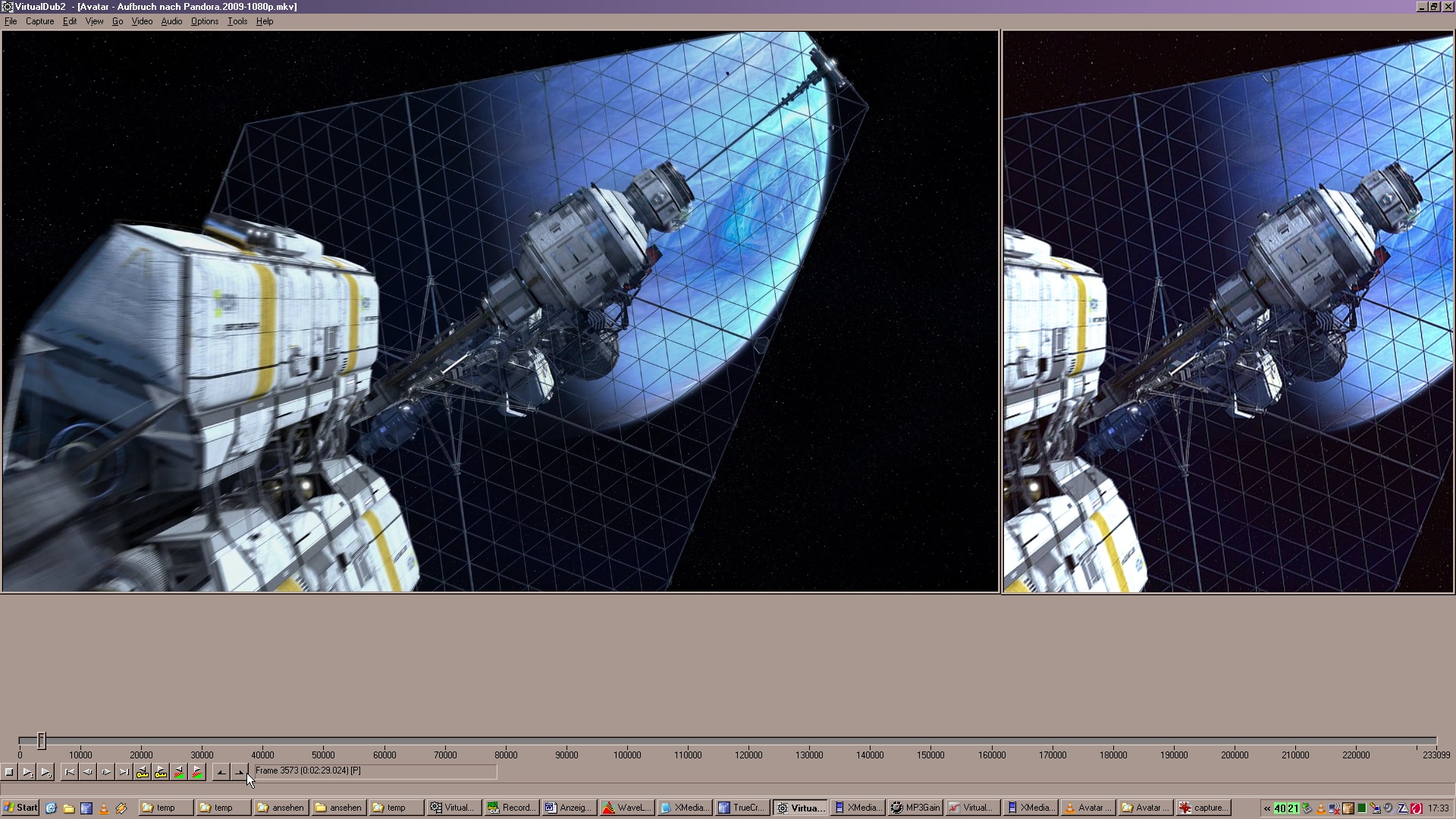This screenshot has width=1456, height=819.
Task: Open the Options menu
Action: (x=204, y=21)
